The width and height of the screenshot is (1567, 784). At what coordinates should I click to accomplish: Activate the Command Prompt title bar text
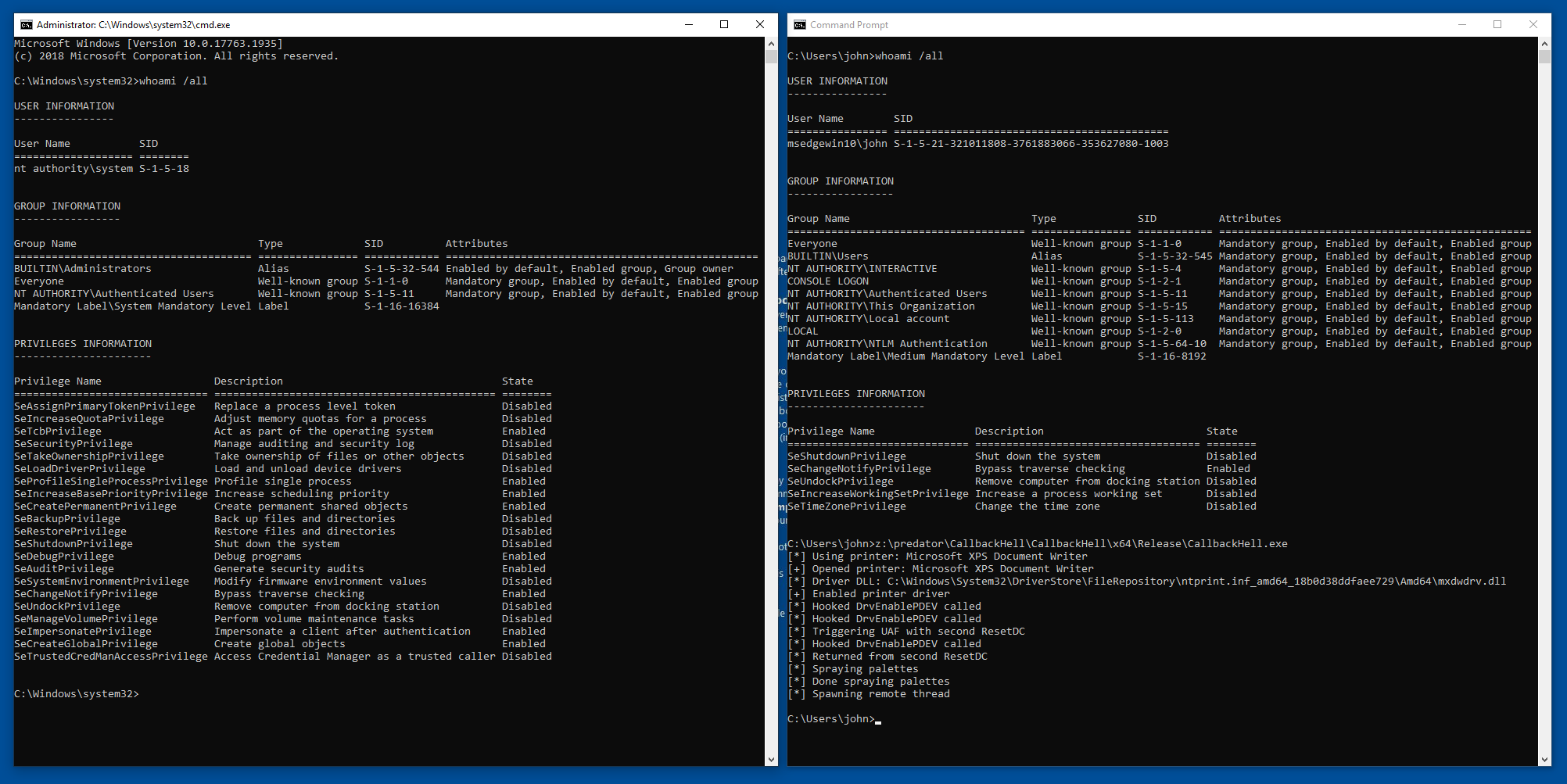(x=849, y=25)
